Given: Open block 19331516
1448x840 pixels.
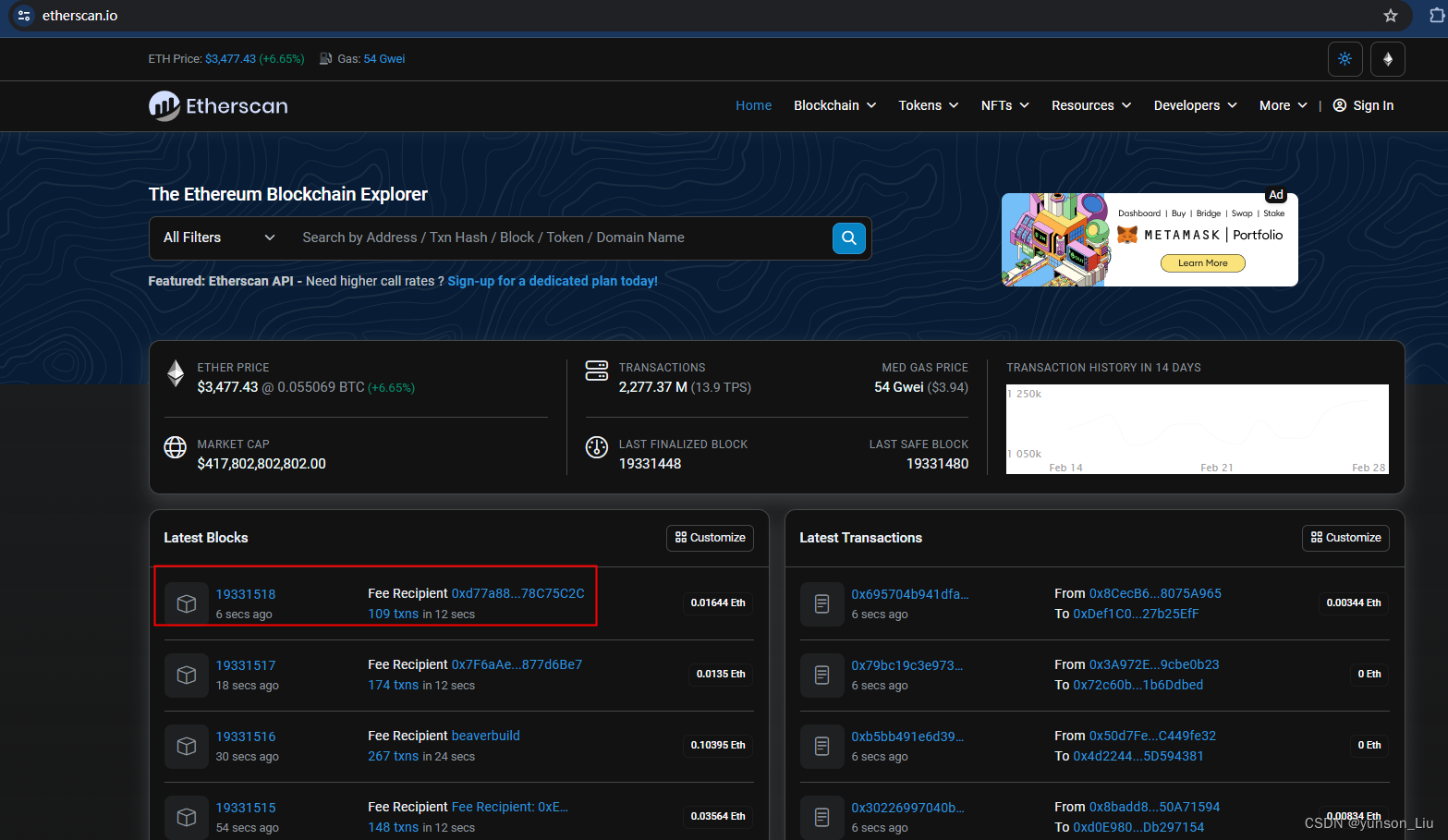Looking at the screenshot, I should coord(246,737).
